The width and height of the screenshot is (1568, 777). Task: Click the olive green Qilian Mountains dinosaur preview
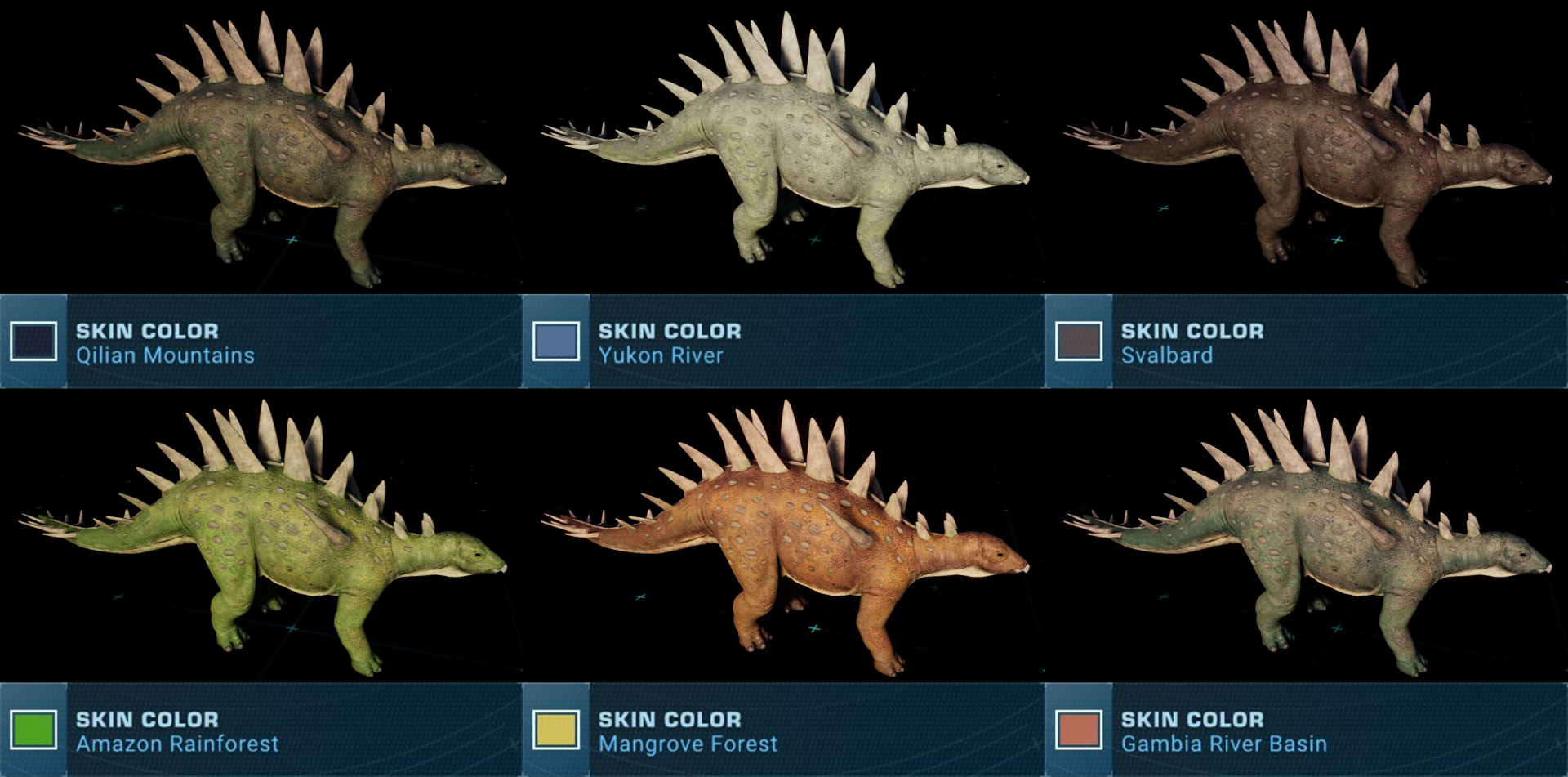(261, 151)
